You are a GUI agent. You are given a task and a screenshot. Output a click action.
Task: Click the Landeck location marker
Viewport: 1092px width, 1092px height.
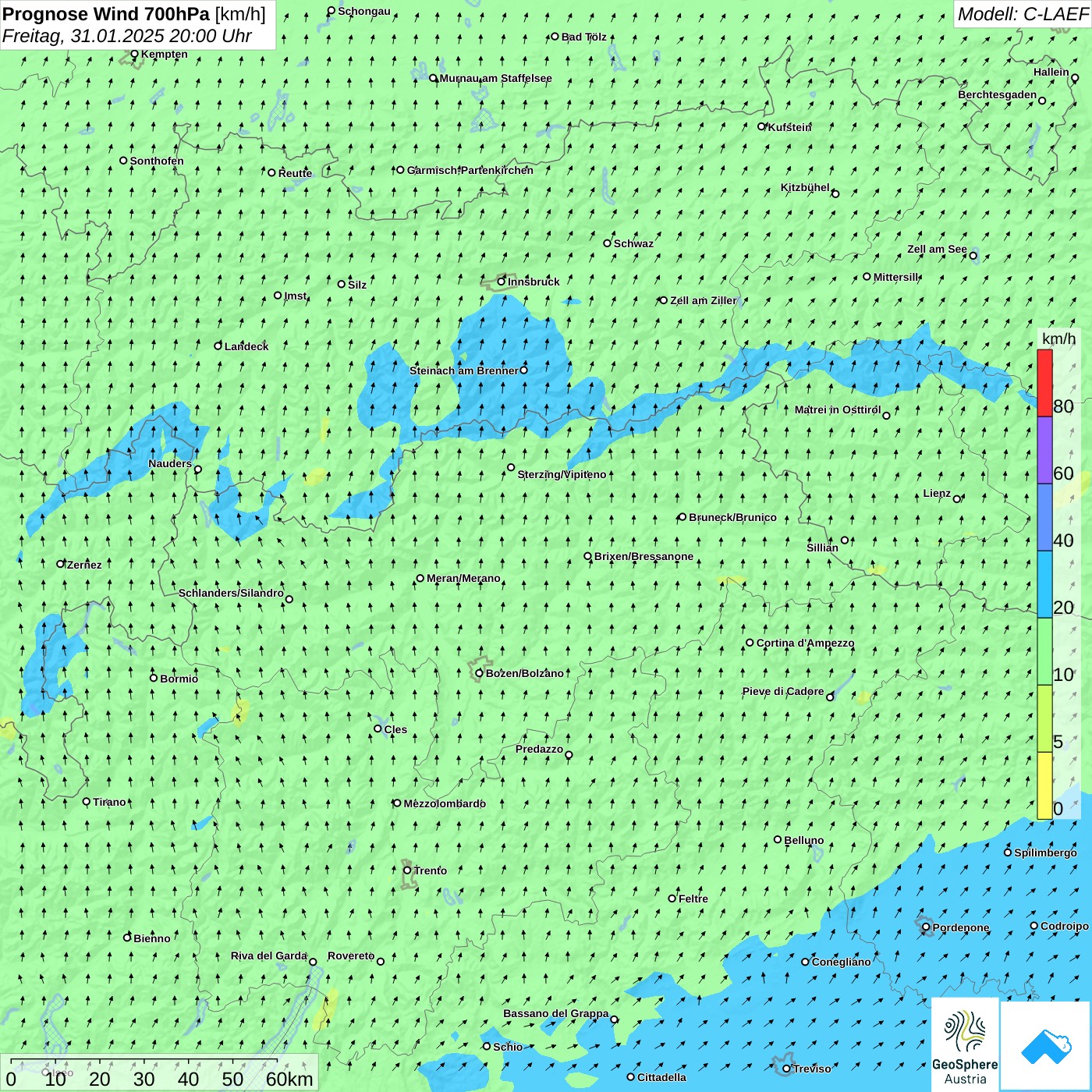(x=218, y=346)
